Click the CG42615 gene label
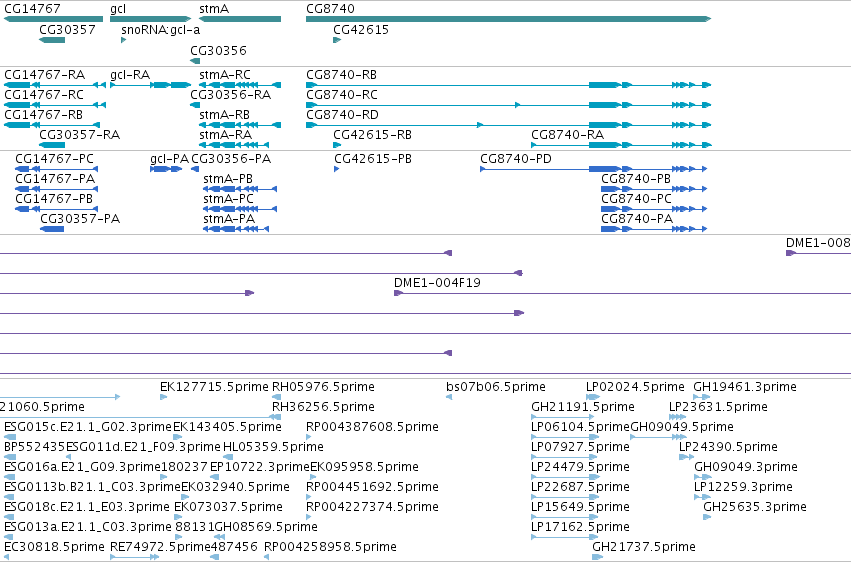 (361, 29)
